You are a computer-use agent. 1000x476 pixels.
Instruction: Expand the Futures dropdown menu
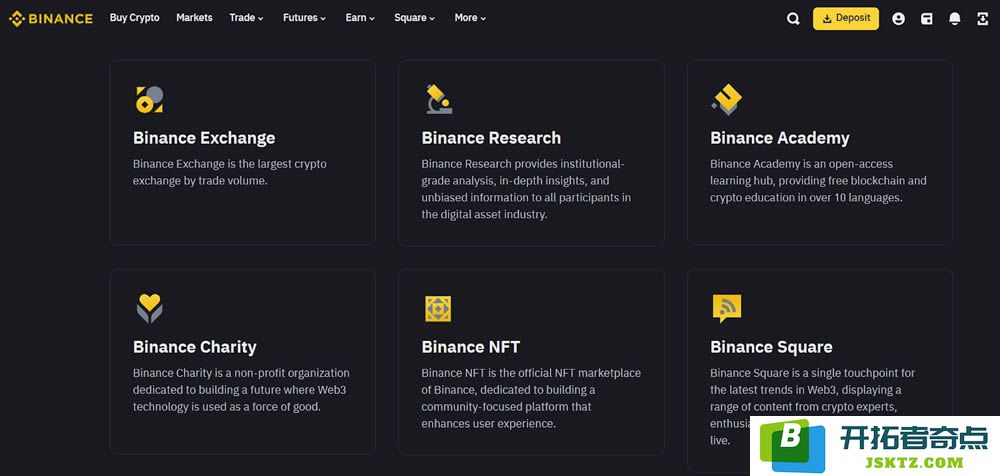click(304, 18)
